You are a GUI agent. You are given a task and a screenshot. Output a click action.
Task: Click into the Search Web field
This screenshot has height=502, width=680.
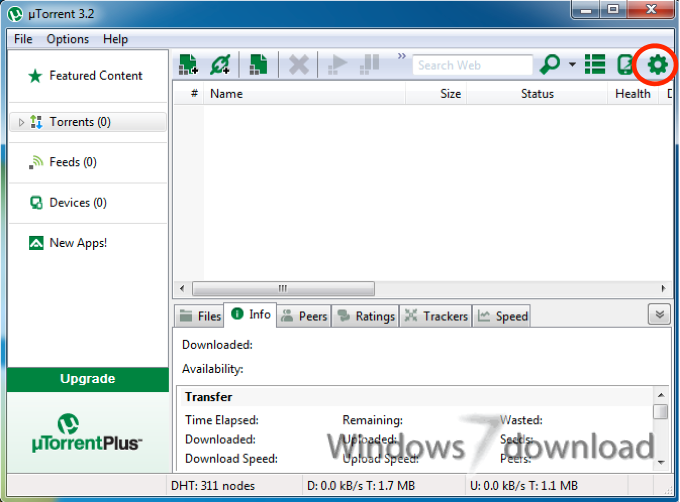point(472,65)
